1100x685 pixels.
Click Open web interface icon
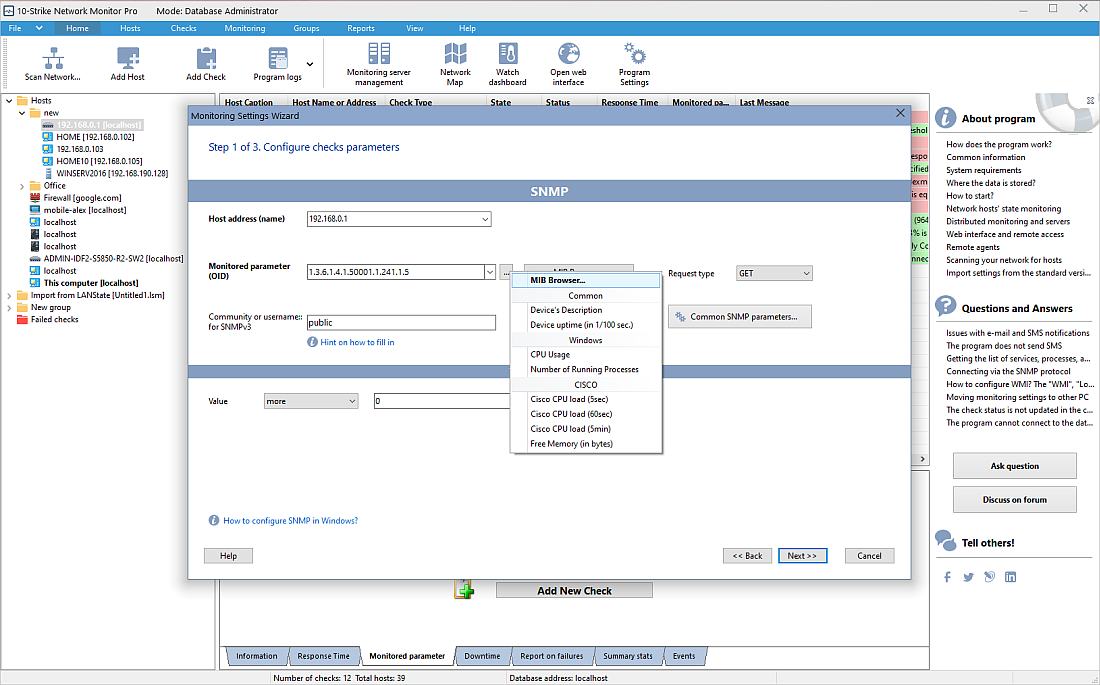tap(568, 54)
